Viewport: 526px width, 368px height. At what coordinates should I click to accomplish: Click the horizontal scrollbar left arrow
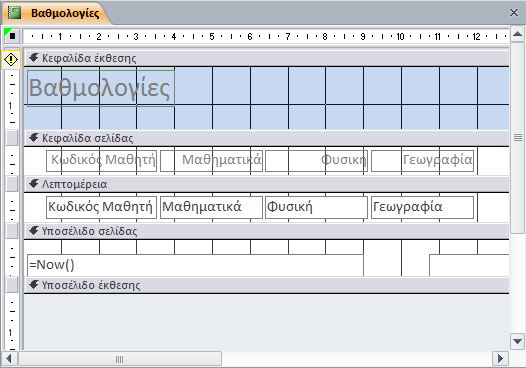(9, 359)
